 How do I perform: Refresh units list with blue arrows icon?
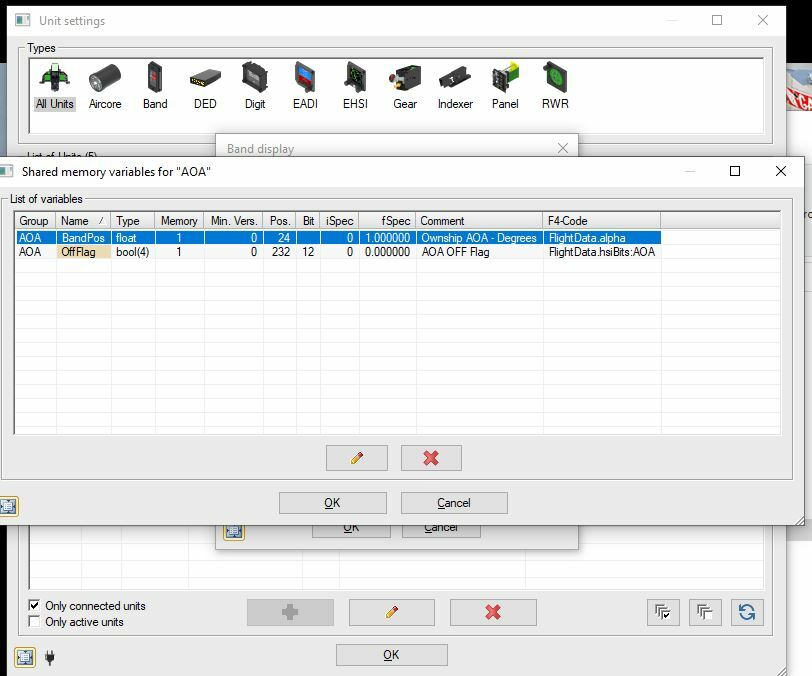[x=747, y=612]
